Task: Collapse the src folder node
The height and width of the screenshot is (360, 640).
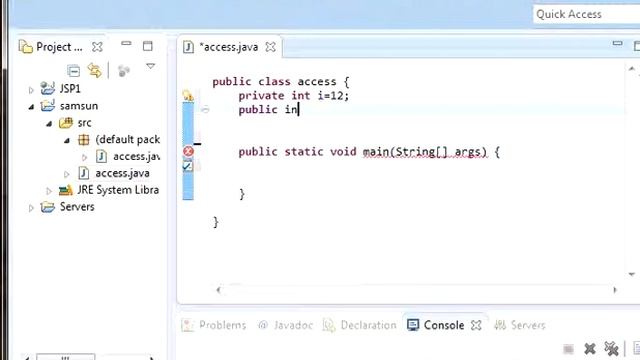Action: point(49,124)
